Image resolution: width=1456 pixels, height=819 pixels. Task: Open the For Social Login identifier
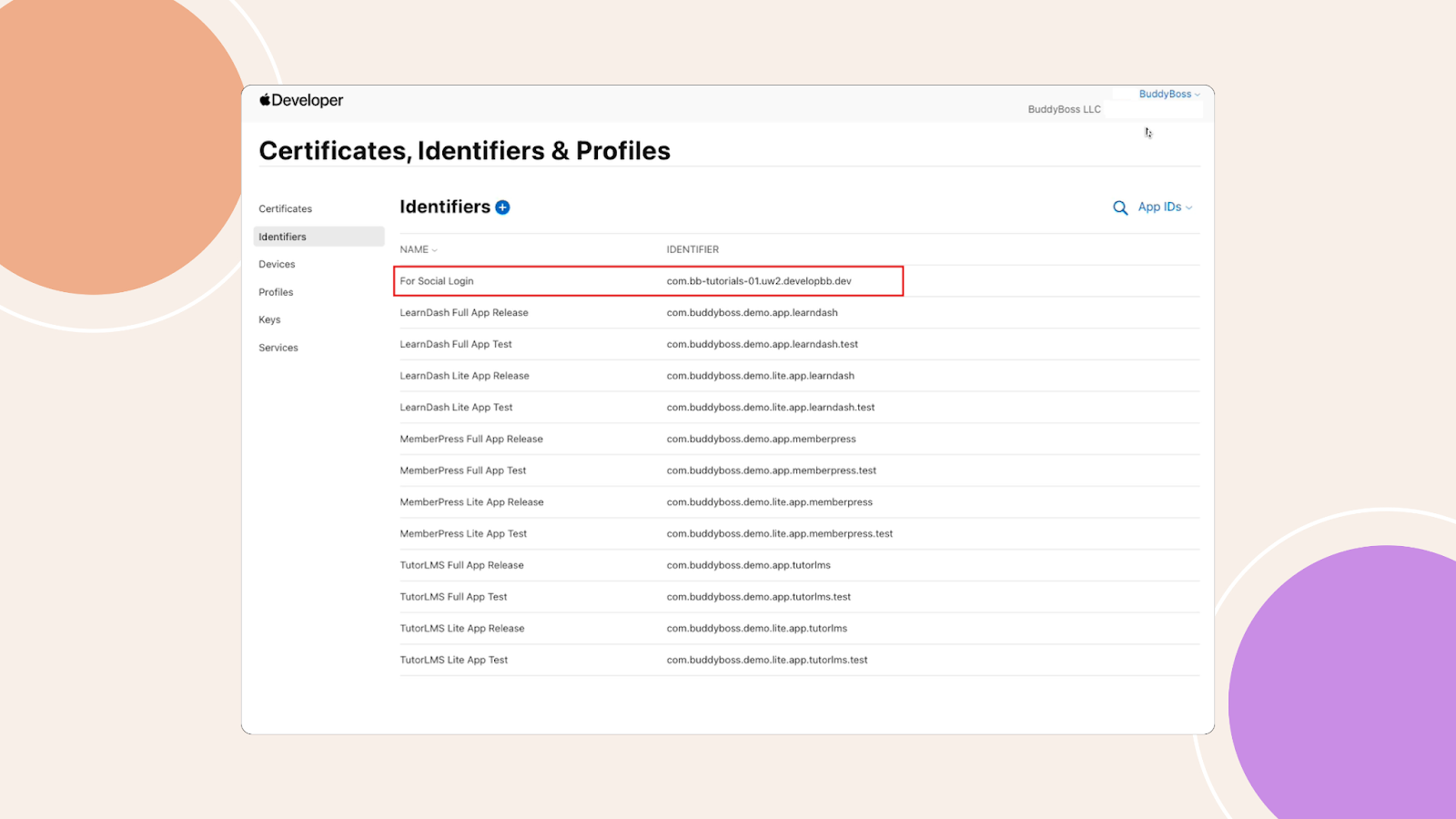point(437,281)
